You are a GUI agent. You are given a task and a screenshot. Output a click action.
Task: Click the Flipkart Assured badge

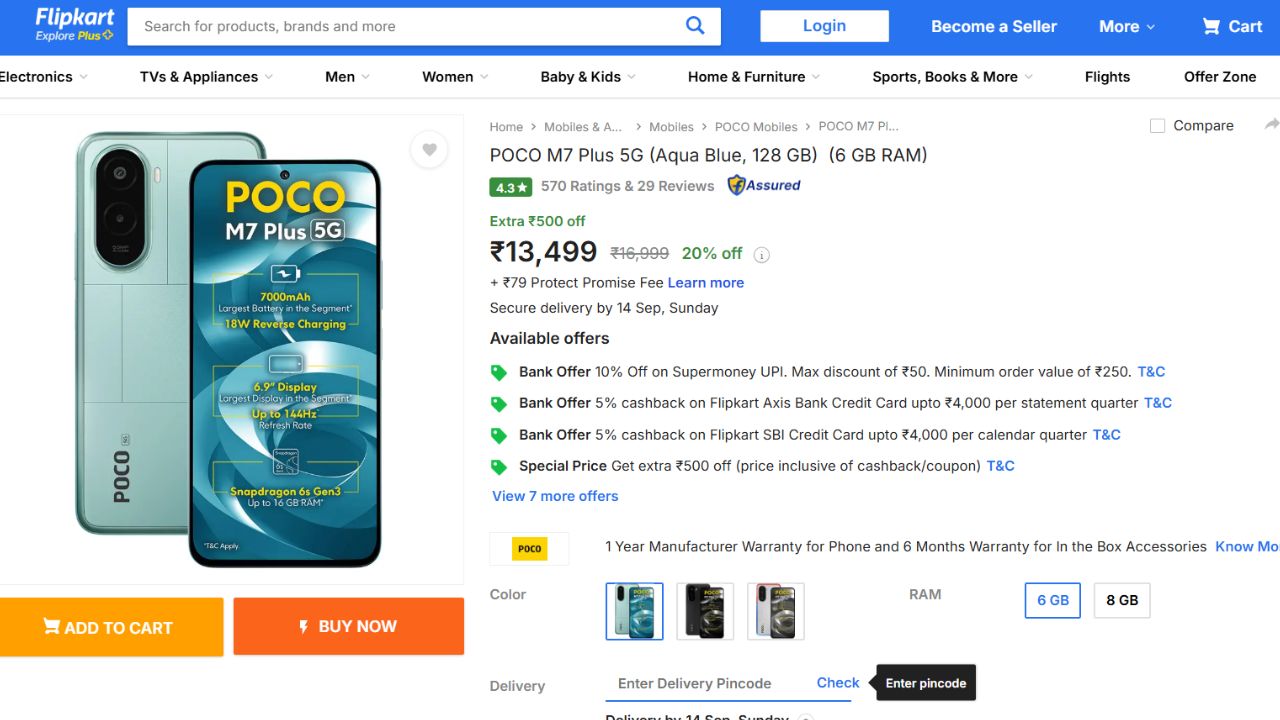pyautogui.click(x=764, y=185)
